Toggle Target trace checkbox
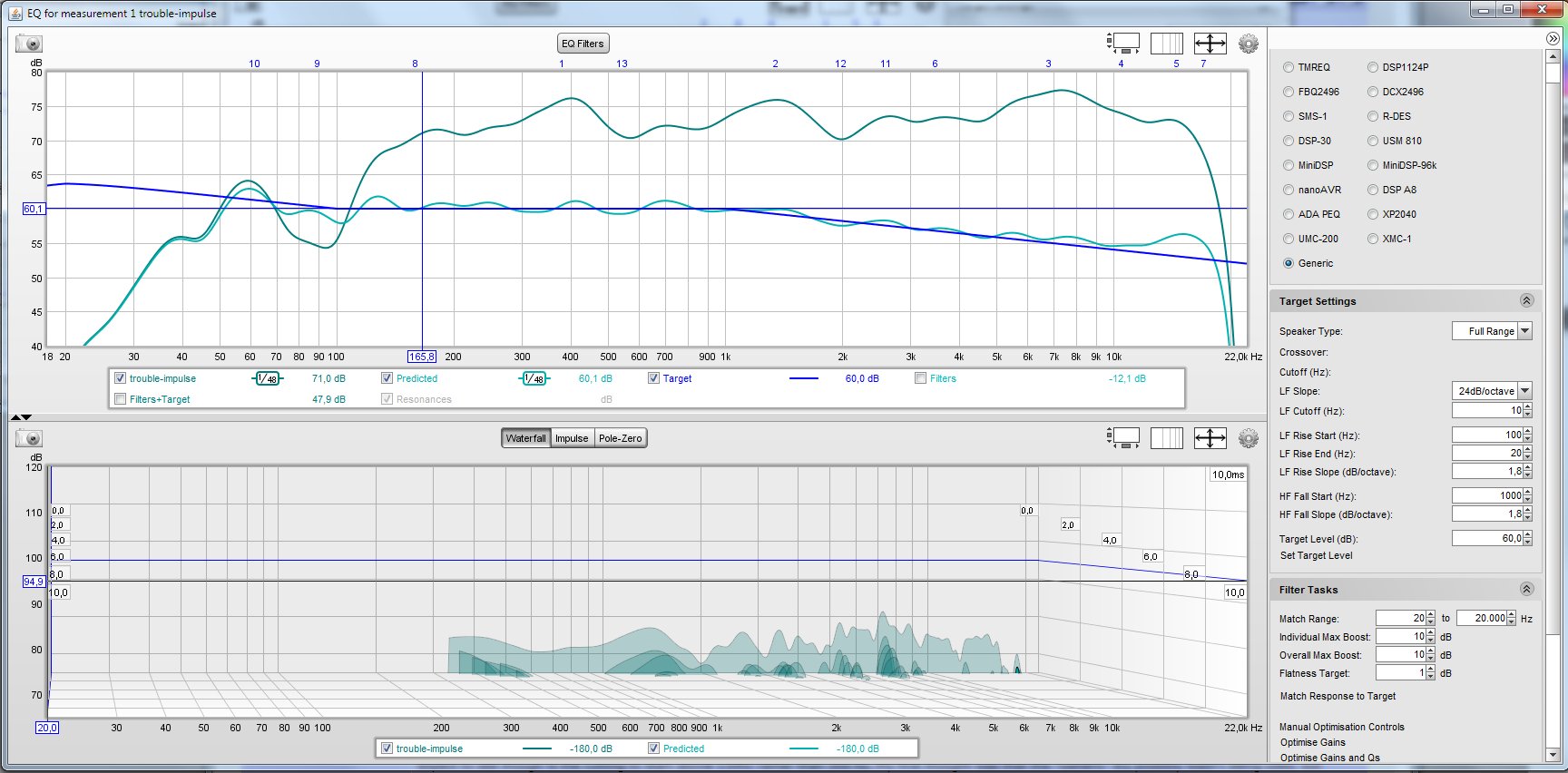Image resolution: width=1568 pixels, height=773 pixels. [653, 378]
